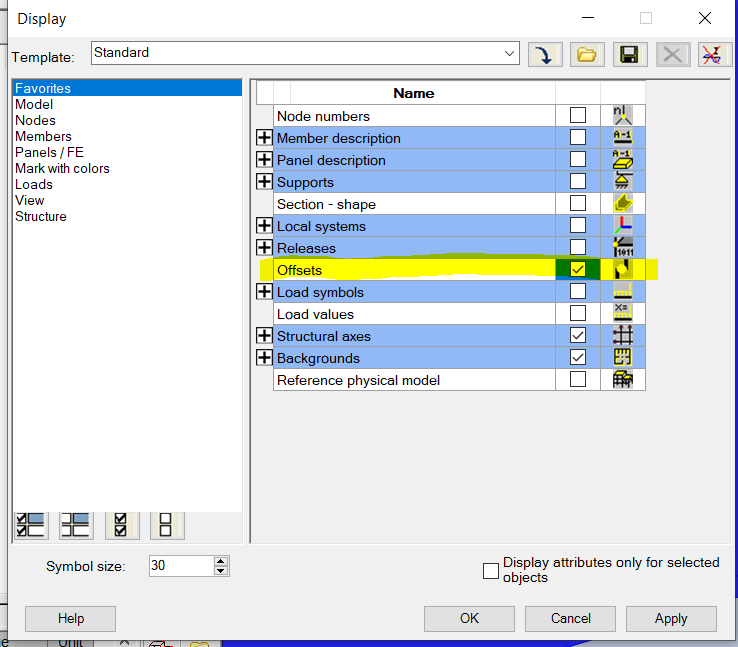
Task: Open the Members category
Action: click(x=127, y=136)
